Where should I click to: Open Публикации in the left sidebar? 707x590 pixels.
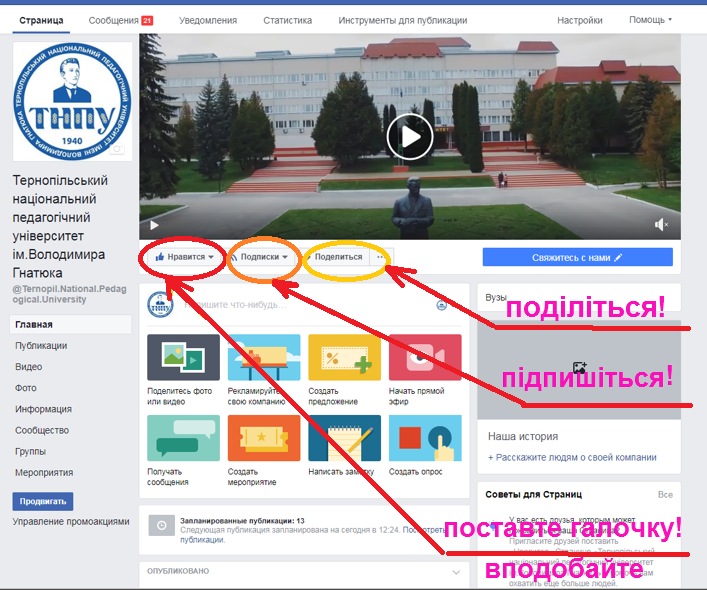41,346
